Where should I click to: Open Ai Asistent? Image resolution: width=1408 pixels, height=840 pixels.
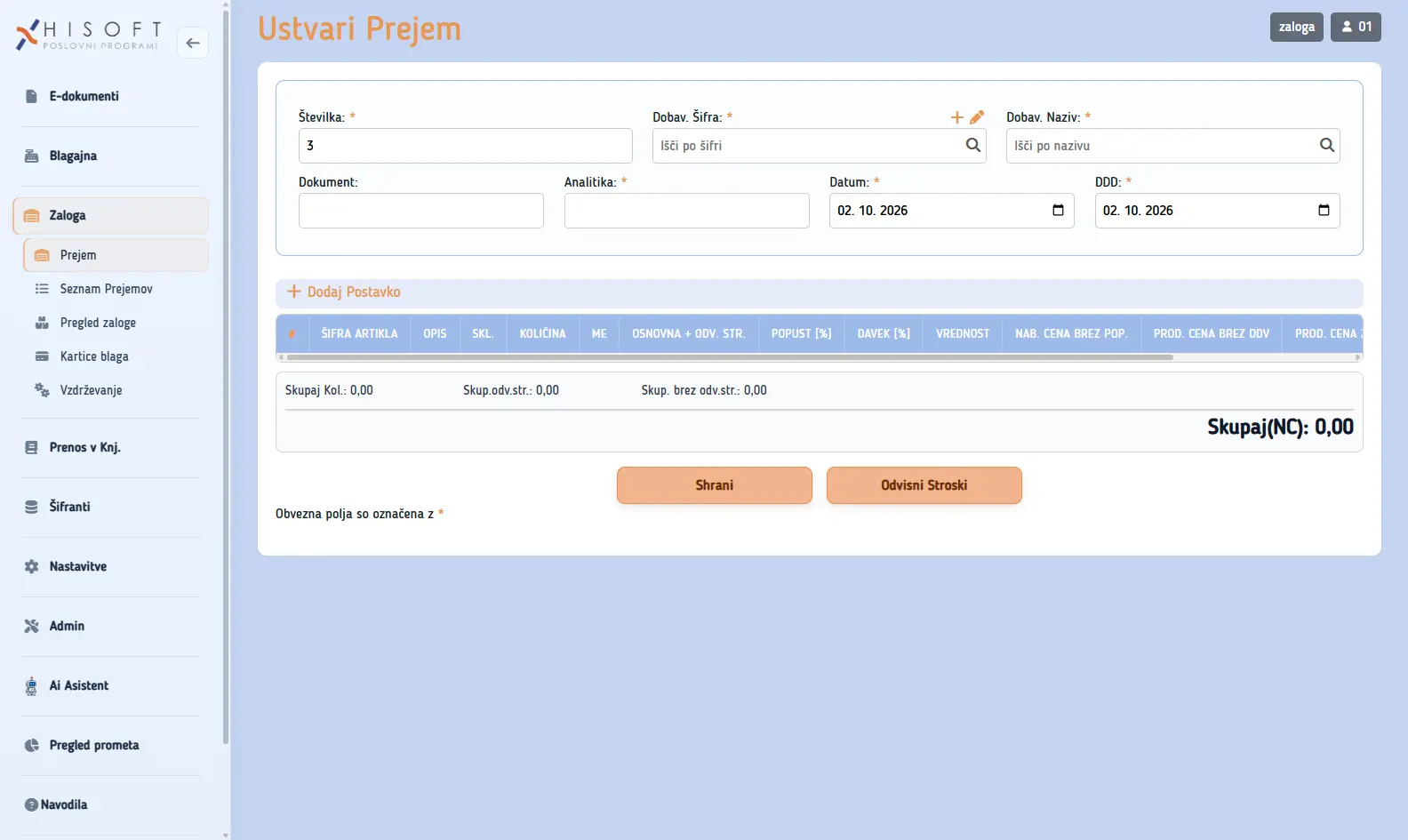(110, 685)
